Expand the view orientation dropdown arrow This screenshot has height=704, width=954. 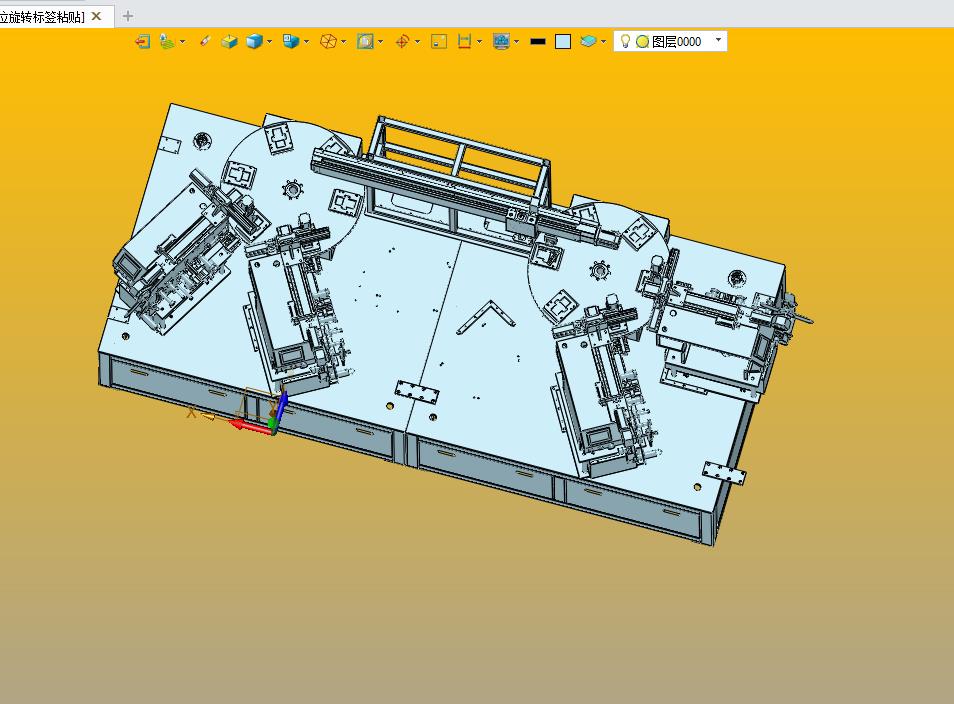point(306,41)
